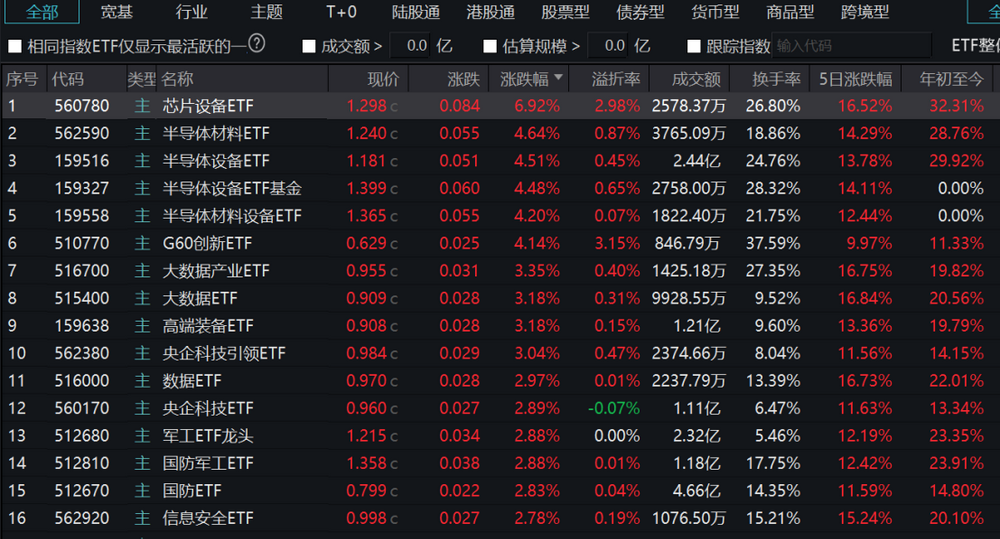The image size is (1000, 539).
Task: Enable the 相同指数ETF仅显示最活跃 checkbox
Action: coord(15,46)
